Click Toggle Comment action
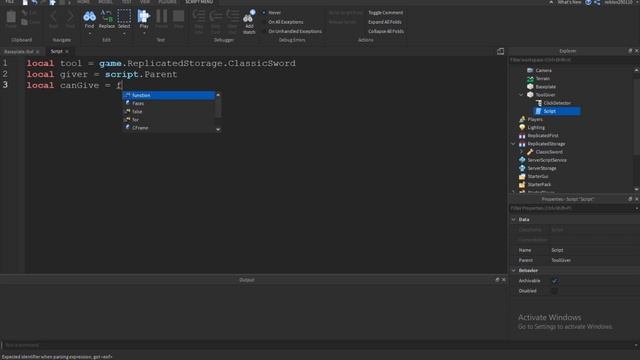 click(385, 13)
